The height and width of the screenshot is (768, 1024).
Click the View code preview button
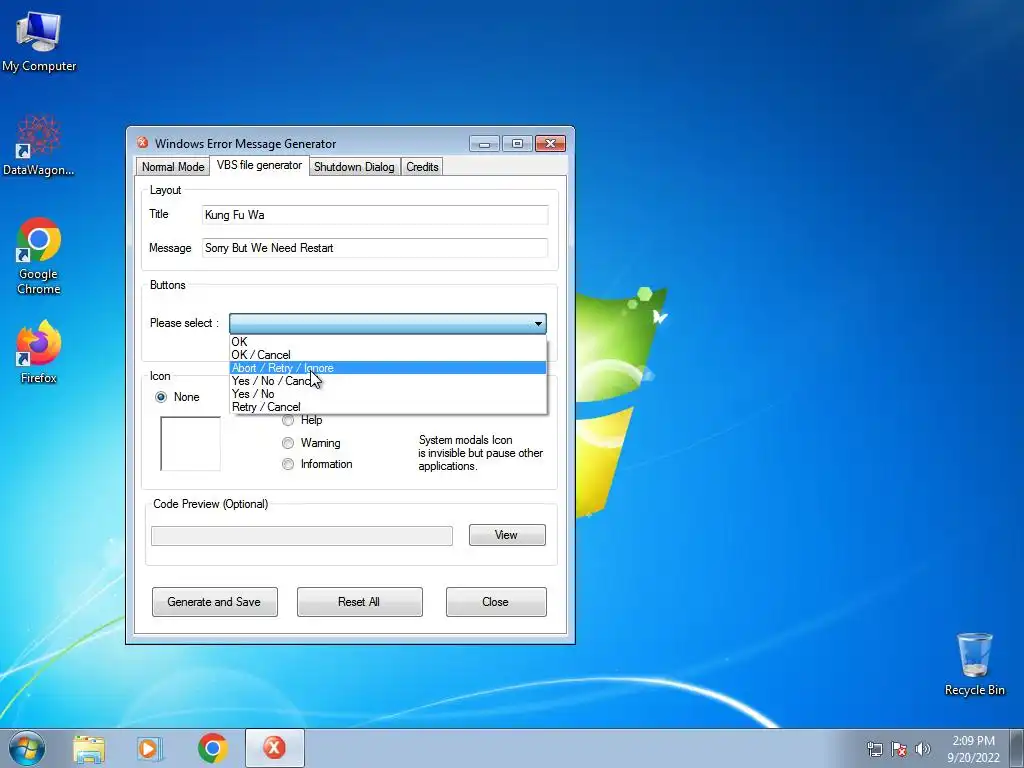point(507,535)
